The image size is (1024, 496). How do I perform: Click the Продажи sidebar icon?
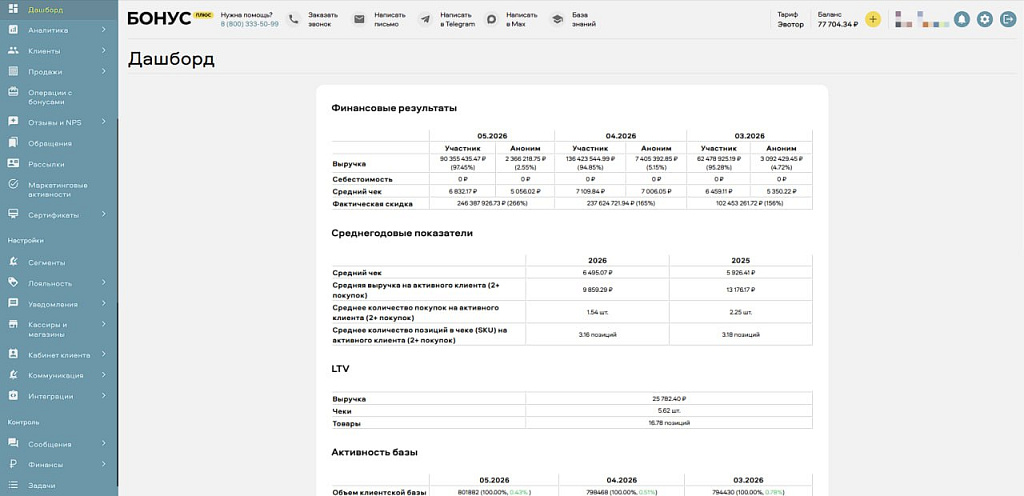[13, 71]
